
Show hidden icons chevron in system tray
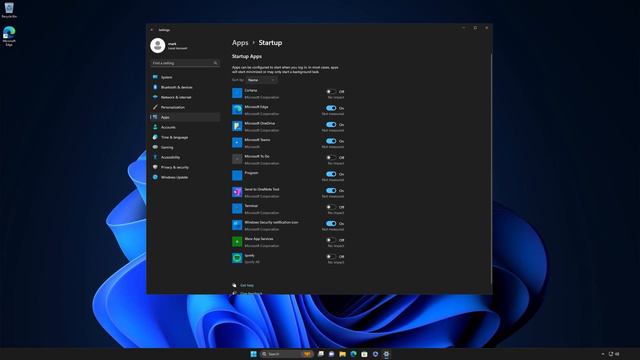603,354
